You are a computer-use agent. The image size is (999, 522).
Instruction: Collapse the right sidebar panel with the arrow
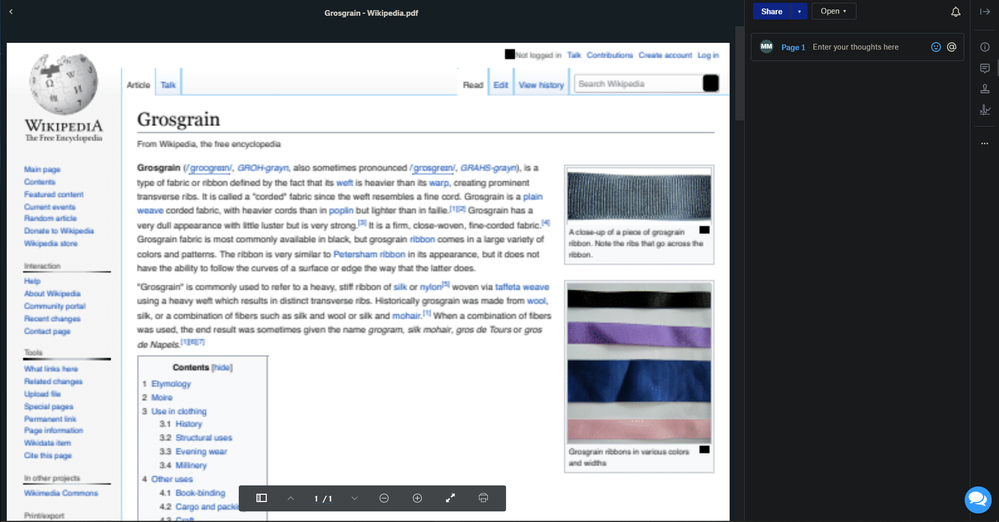tap(985, 12)
